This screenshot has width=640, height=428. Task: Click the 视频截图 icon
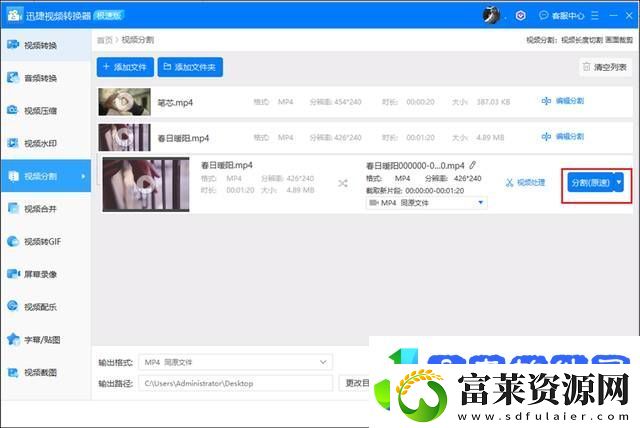coord(13,372)
